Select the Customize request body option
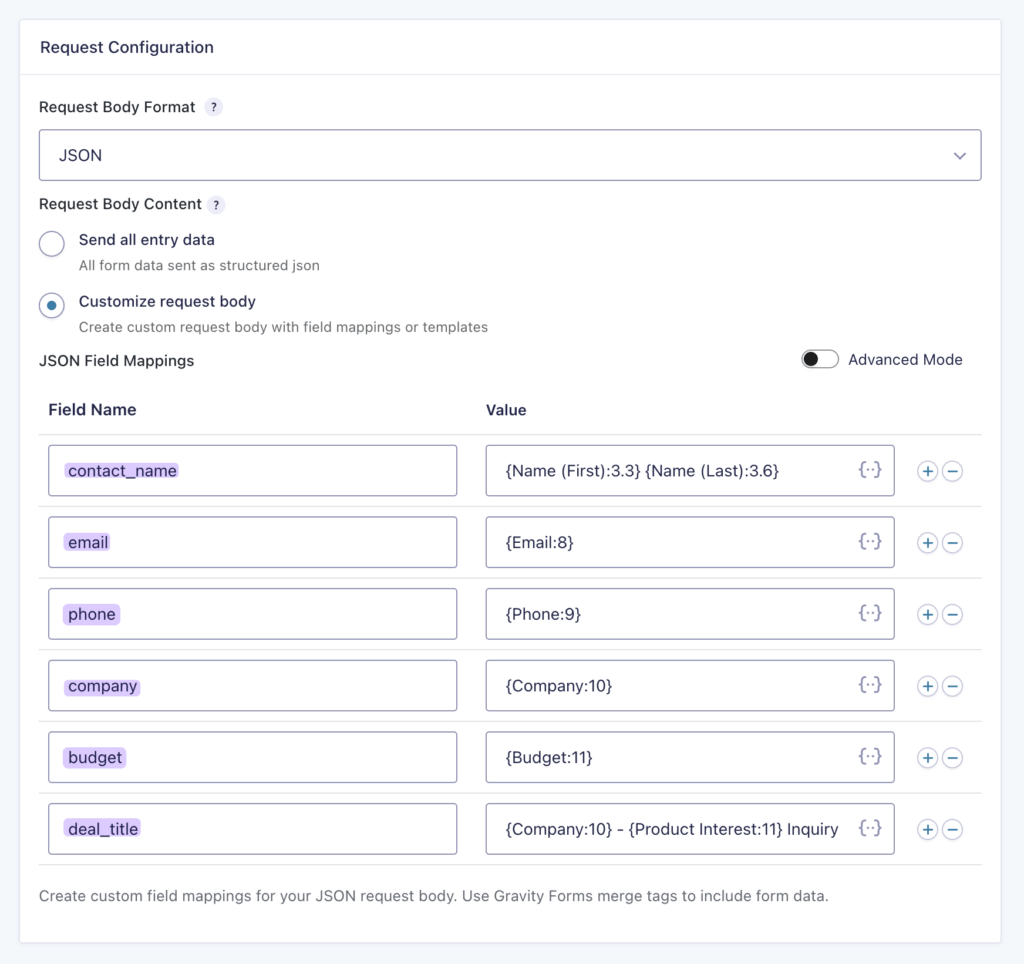The height and width of the screenshot is (964, 1024). point(51,305)
